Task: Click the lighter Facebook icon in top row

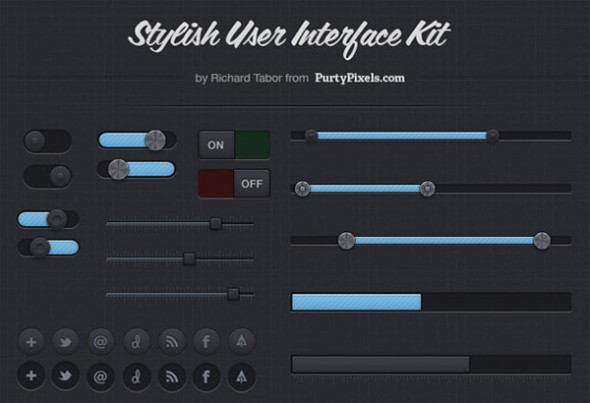Action: coord(206,342)
